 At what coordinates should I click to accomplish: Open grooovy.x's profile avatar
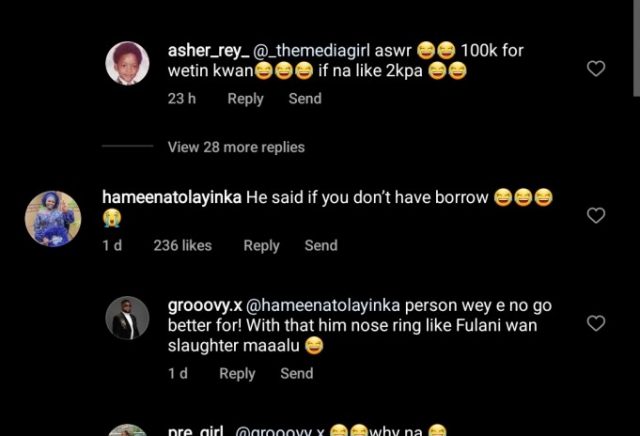coord(127,318)
